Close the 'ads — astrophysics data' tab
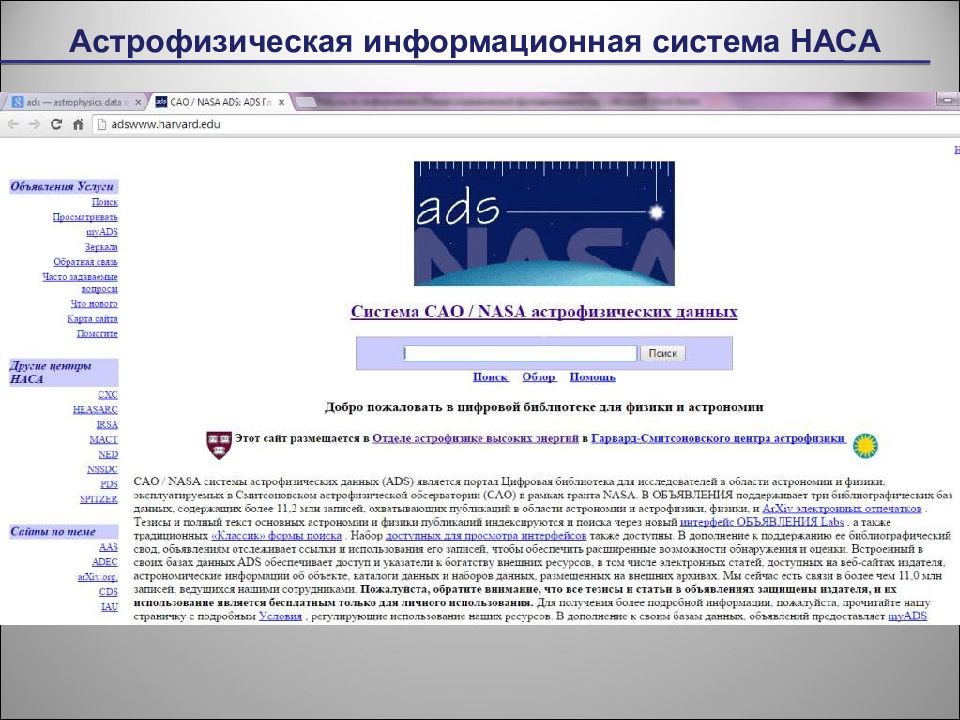 coord(138,102)
